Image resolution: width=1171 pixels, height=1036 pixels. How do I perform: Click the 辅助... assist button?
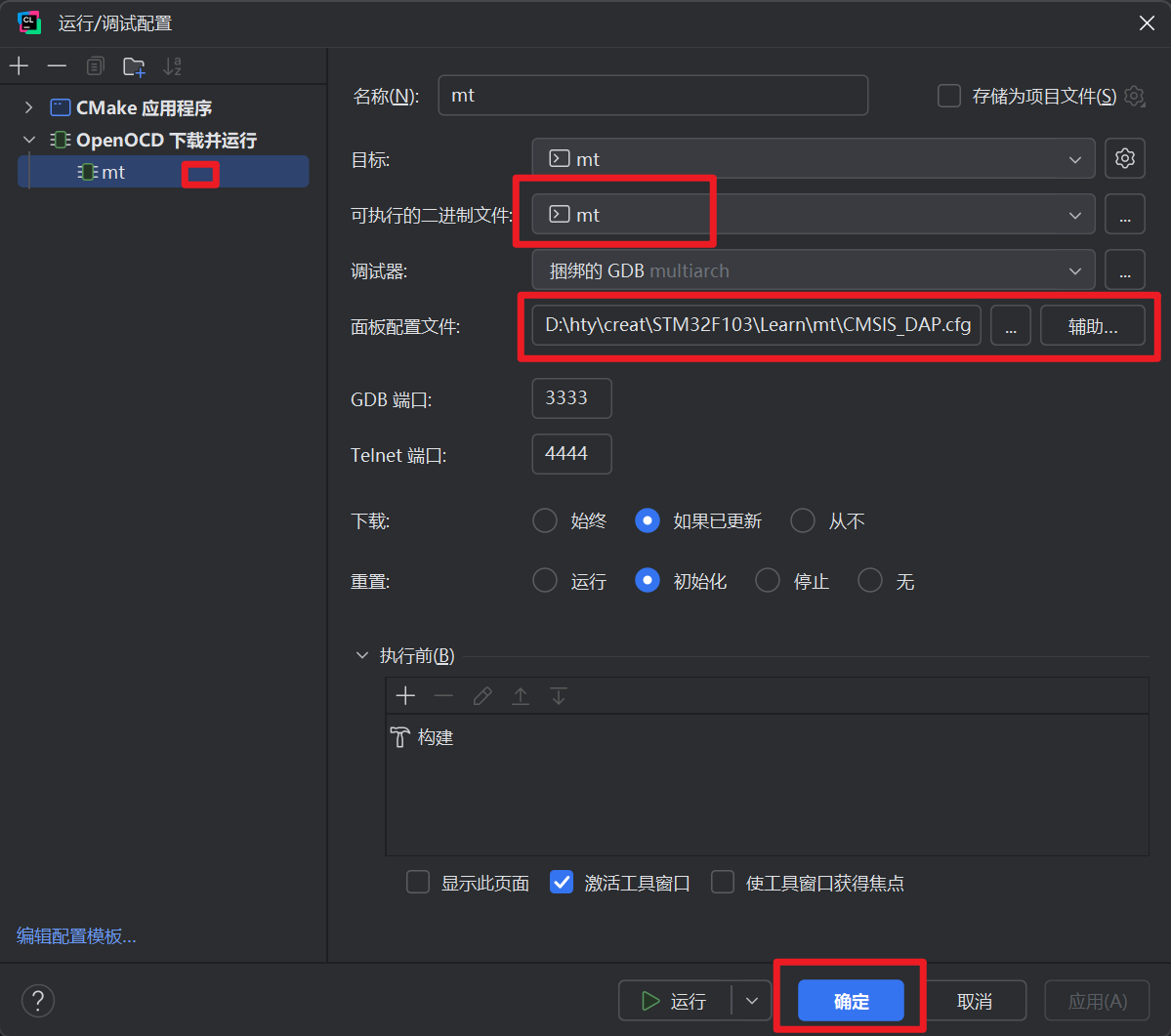(1093, 325)
